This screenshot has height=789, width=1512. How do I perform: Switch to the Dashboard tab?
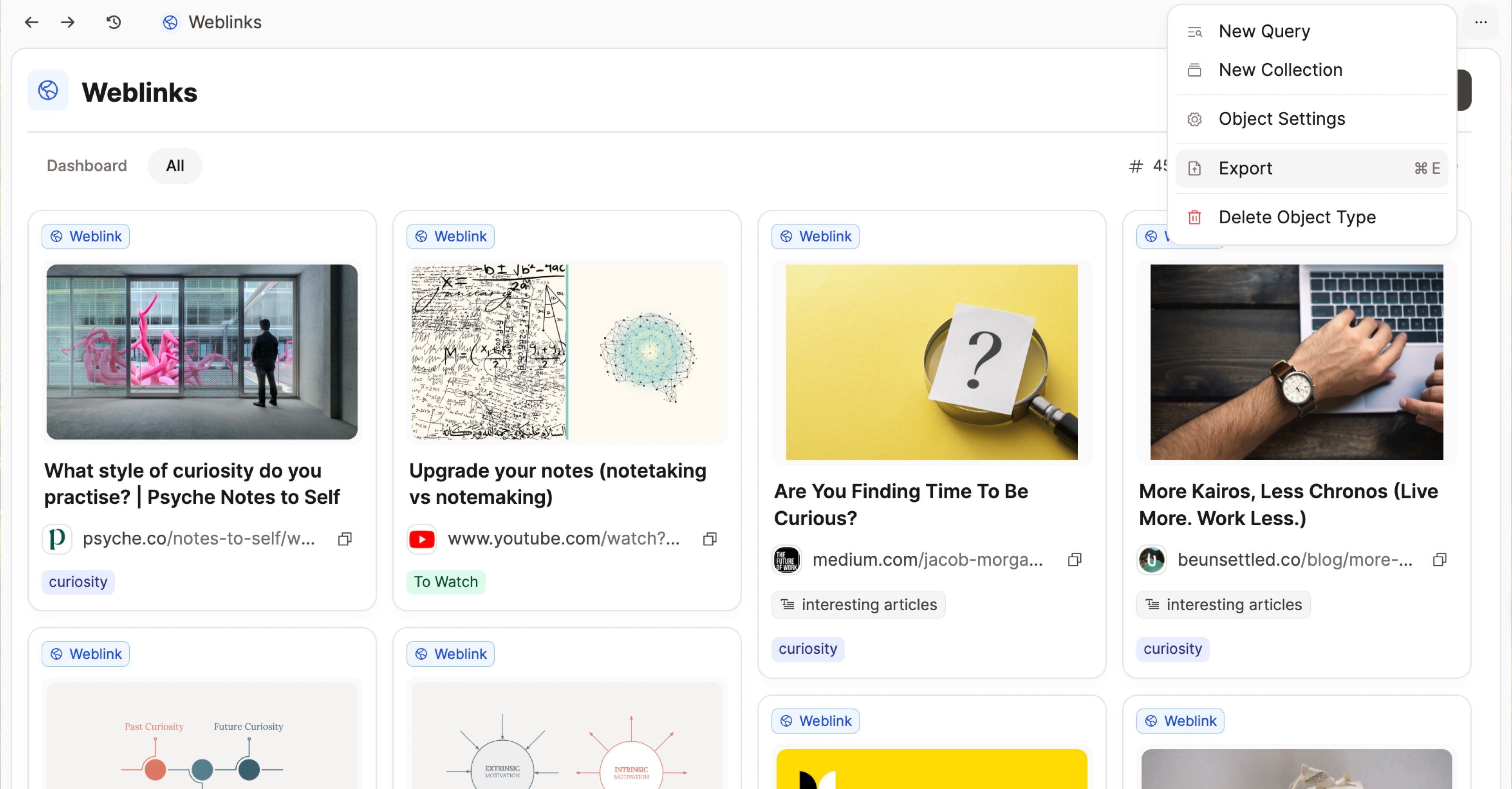pos(87,166)
